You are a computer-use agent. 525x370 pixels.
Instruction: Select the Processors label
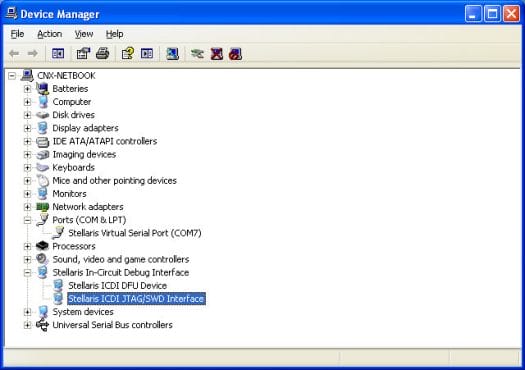click(74, 246)
